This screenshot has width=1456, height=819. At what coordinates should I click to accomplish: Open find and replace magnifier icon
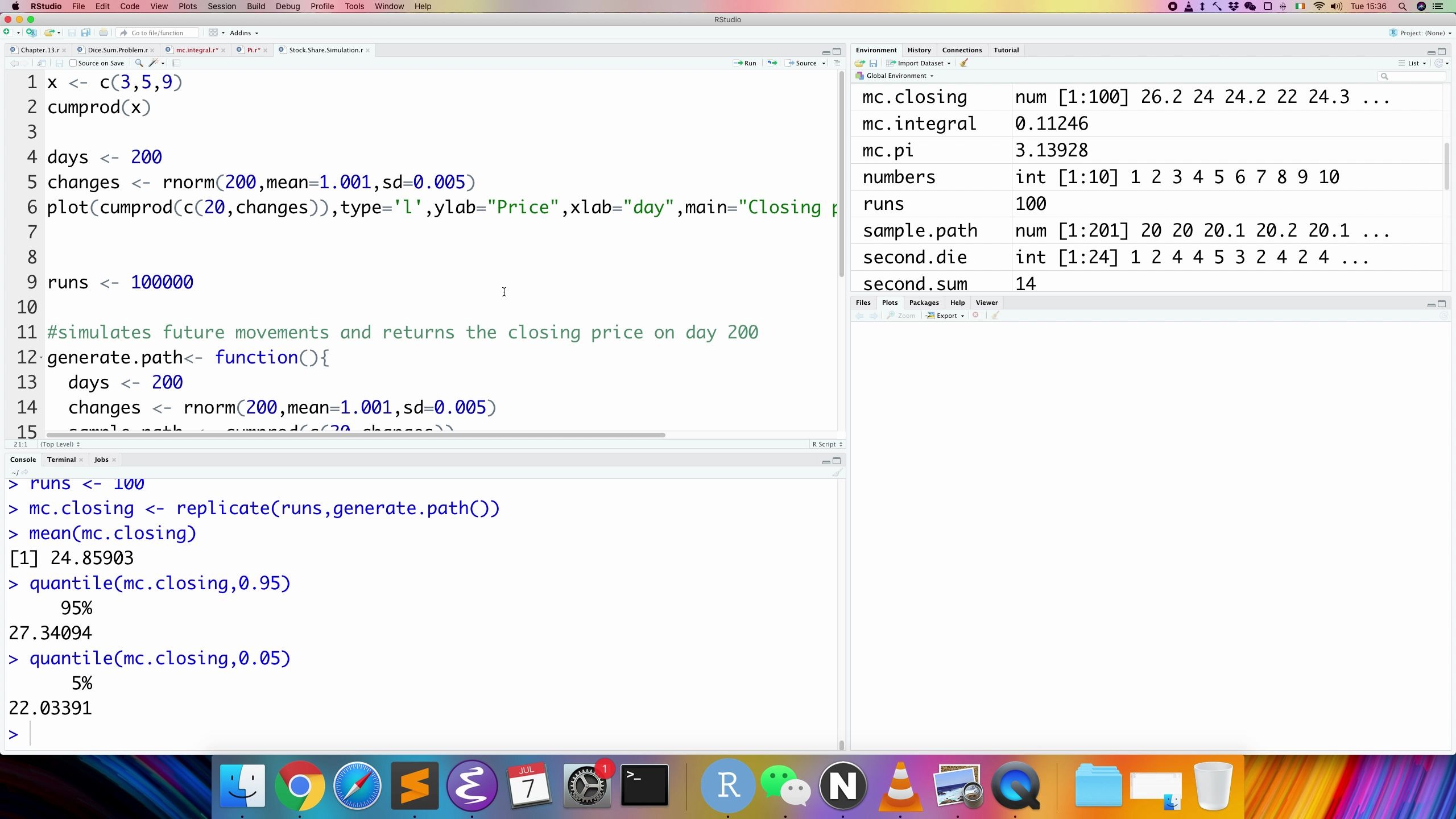pos(139,63)
